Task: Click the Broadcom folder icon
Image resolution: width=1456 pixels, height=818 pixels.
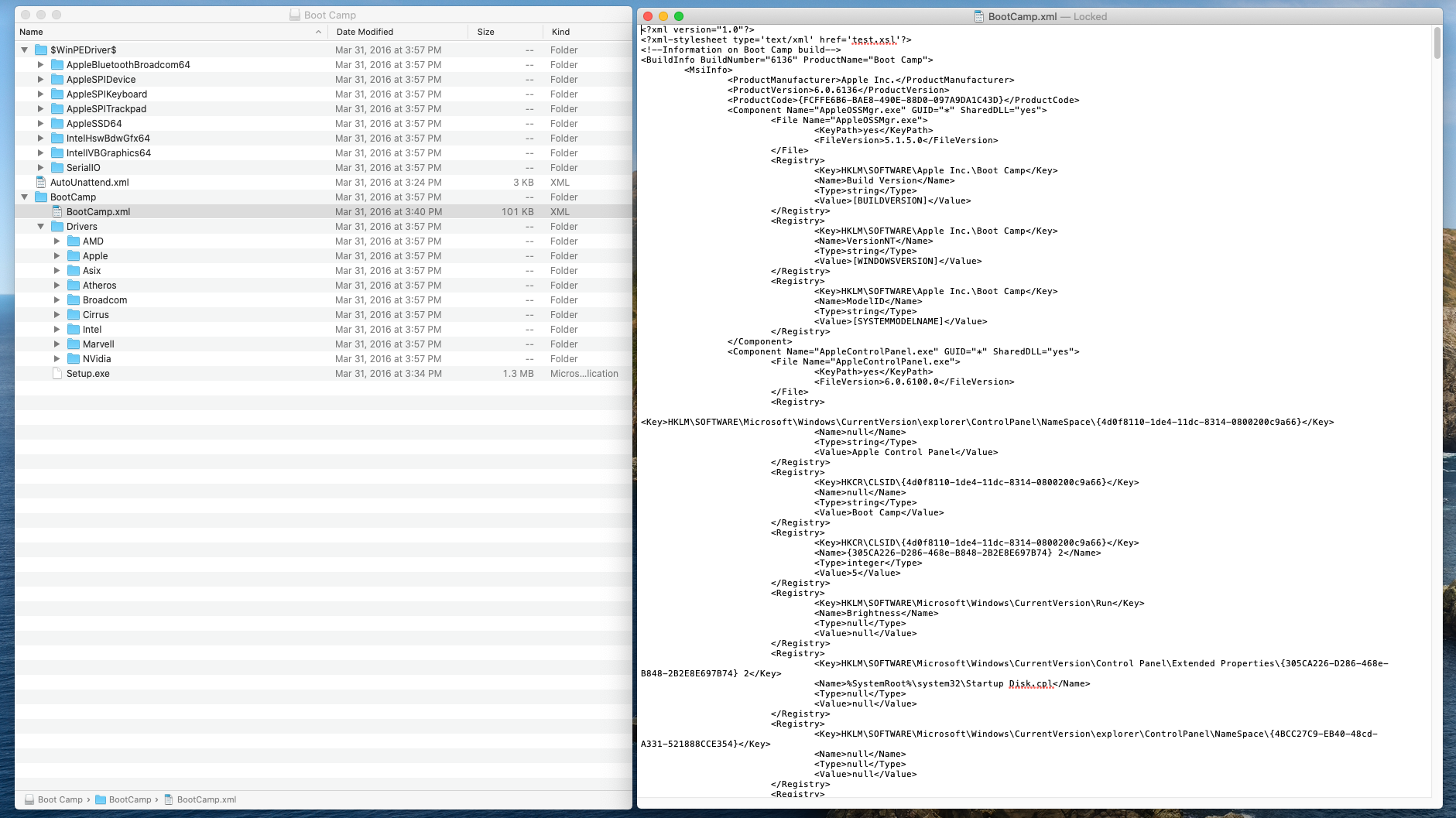Action: coord(74,300)
